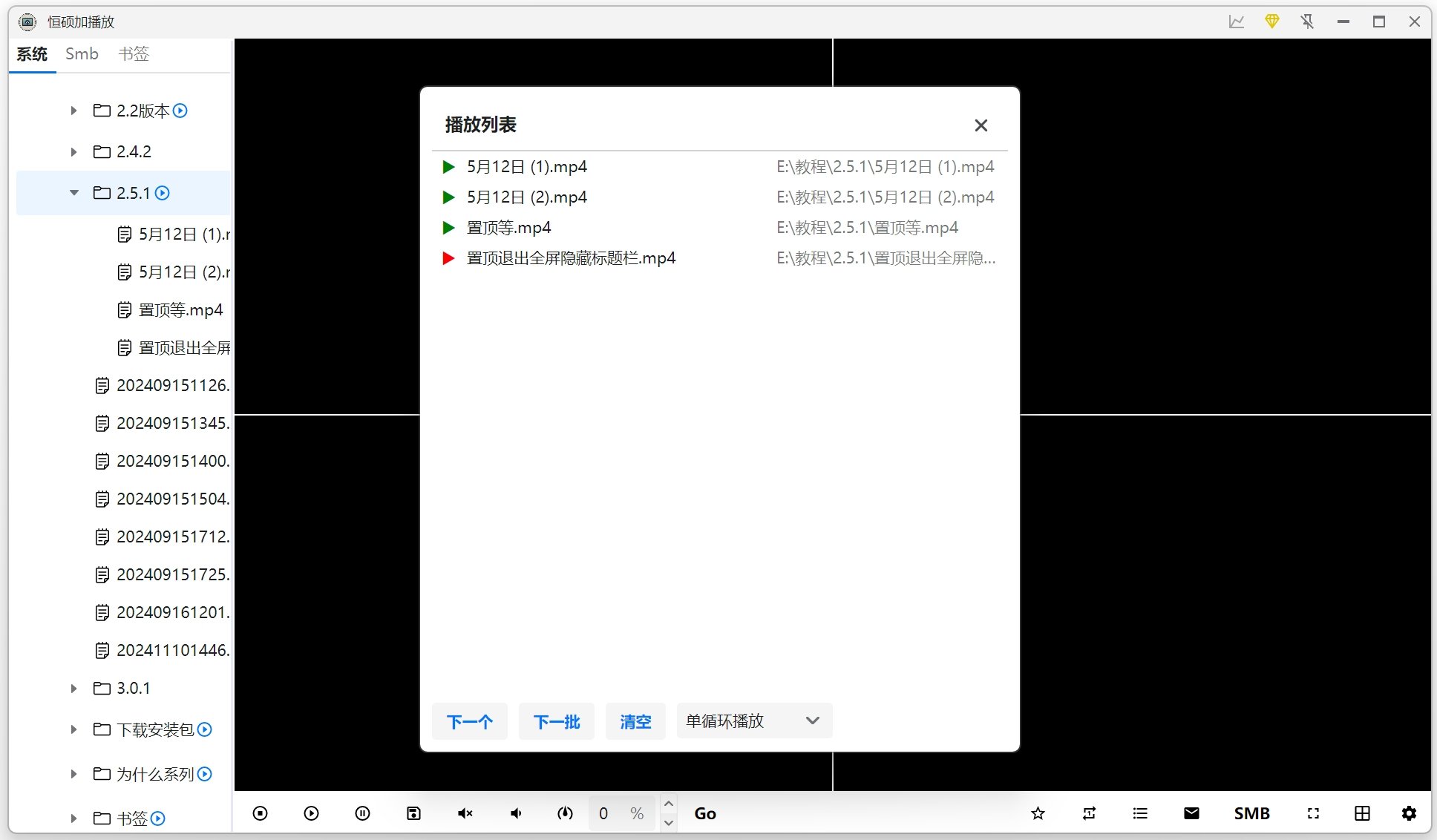
Task: Toggle mute with the speaker icon
Action: click(465, 813)
